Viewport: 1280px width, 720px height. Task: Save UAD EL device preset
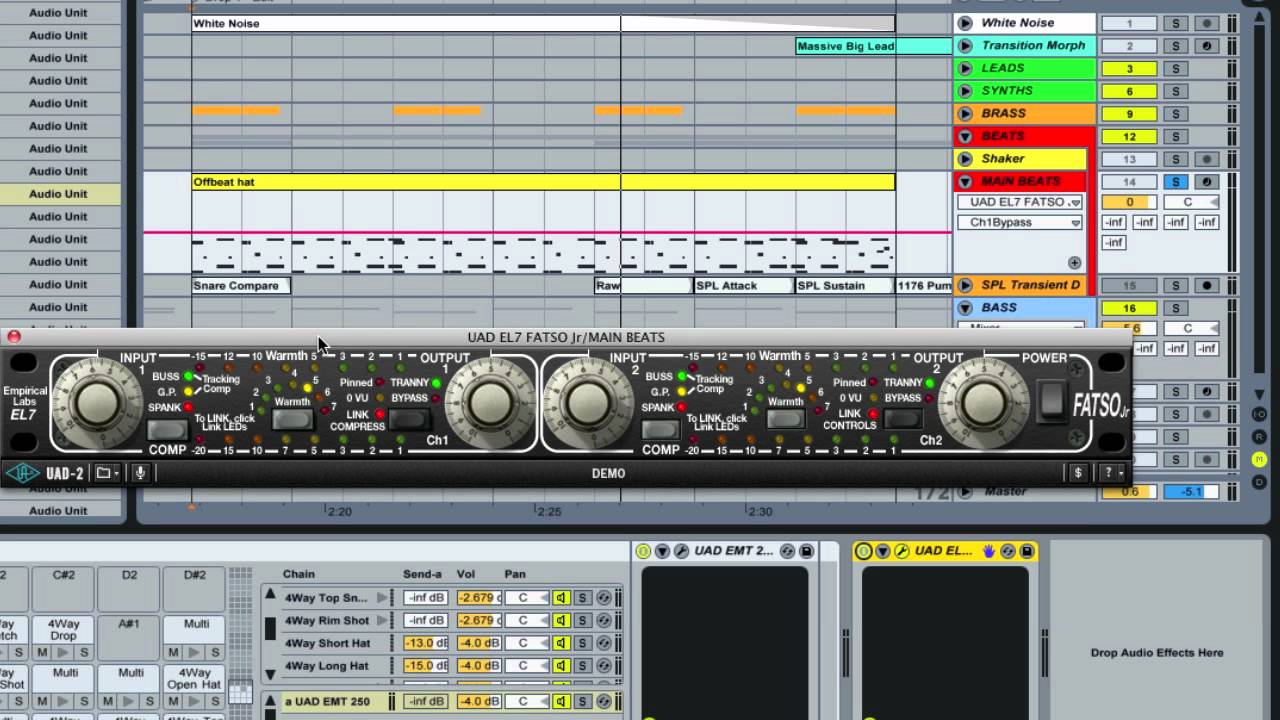(1026, 551)
